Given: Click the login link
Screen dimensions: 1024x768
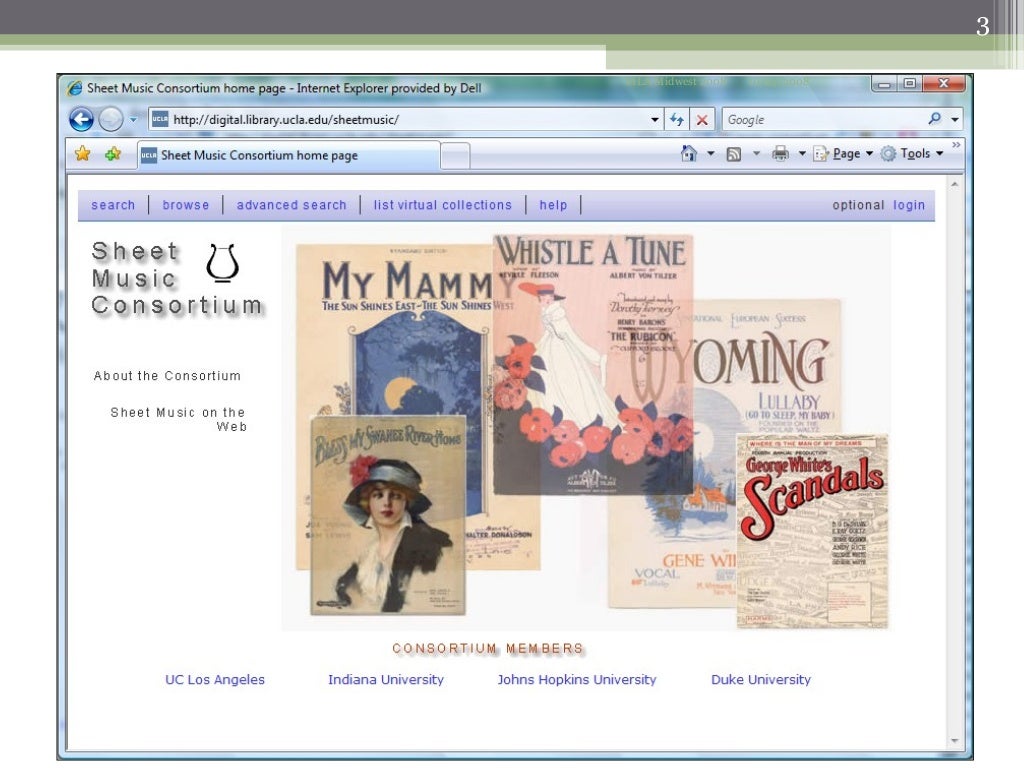Looking at the screenshot, I should pyautogui.click(x=909, y=205).
